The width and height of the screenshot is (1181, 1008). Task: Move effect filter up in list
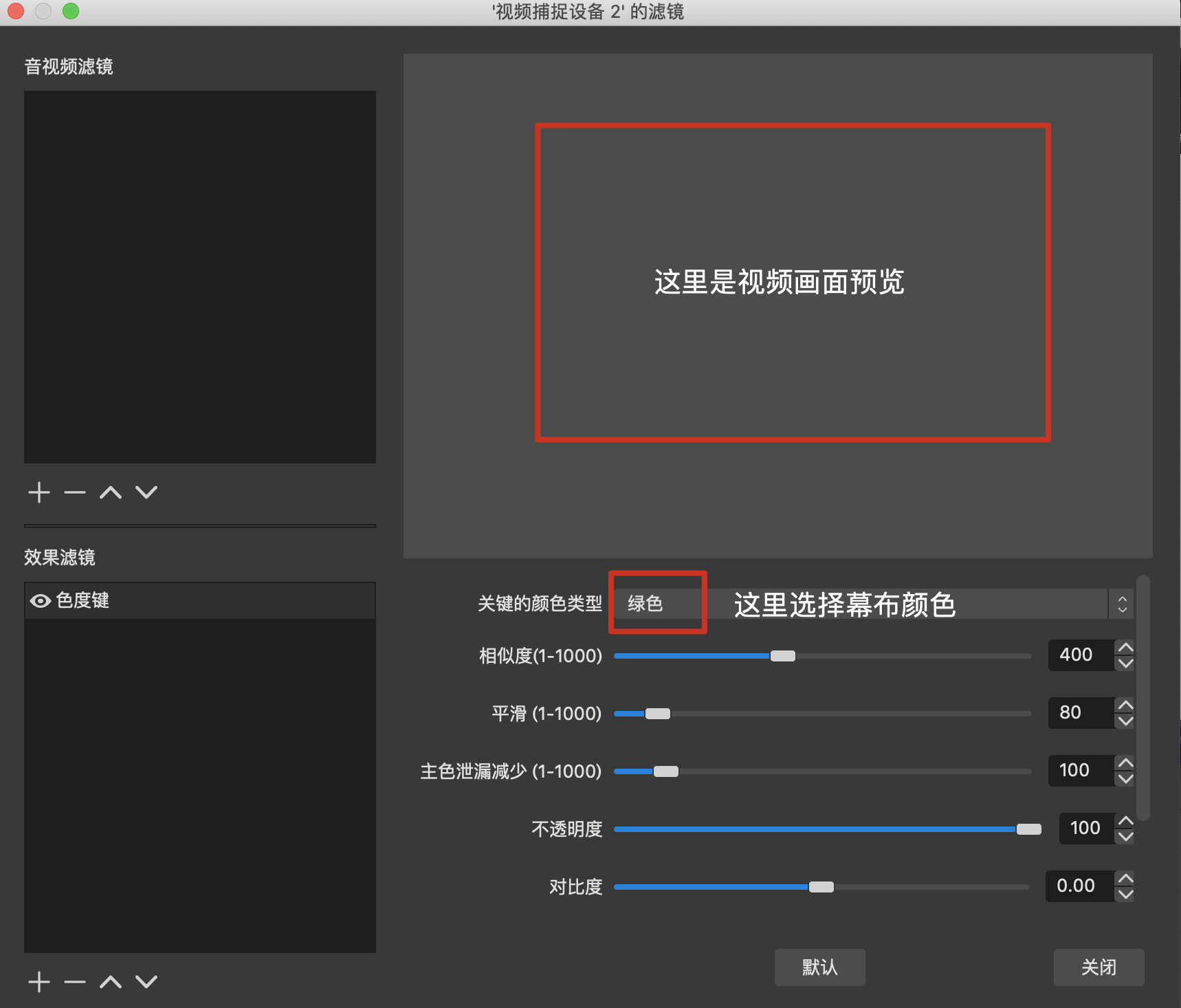[111, 982]
